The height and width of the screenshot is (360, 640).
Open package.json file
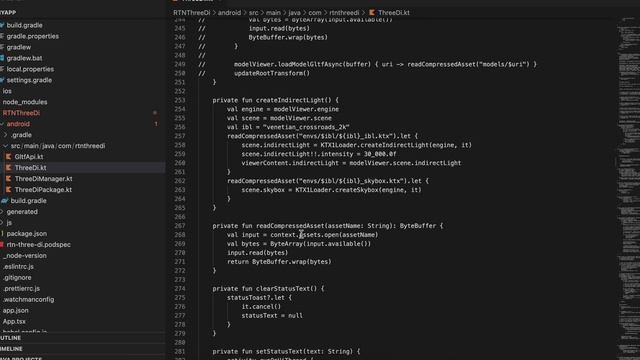coord(27,234)
